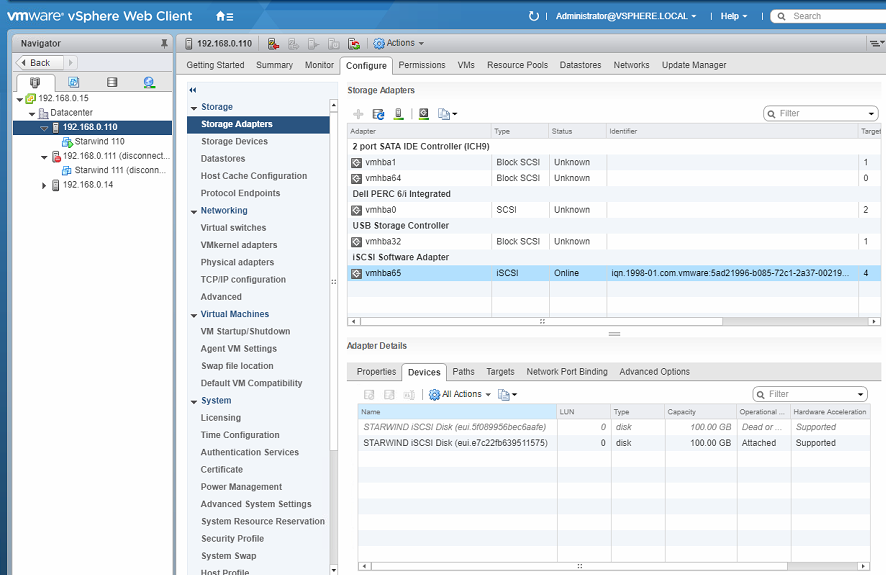This screenshot has height=575, width=886.
Task: Collapse the Storage section in side menu
Action: 194,107
